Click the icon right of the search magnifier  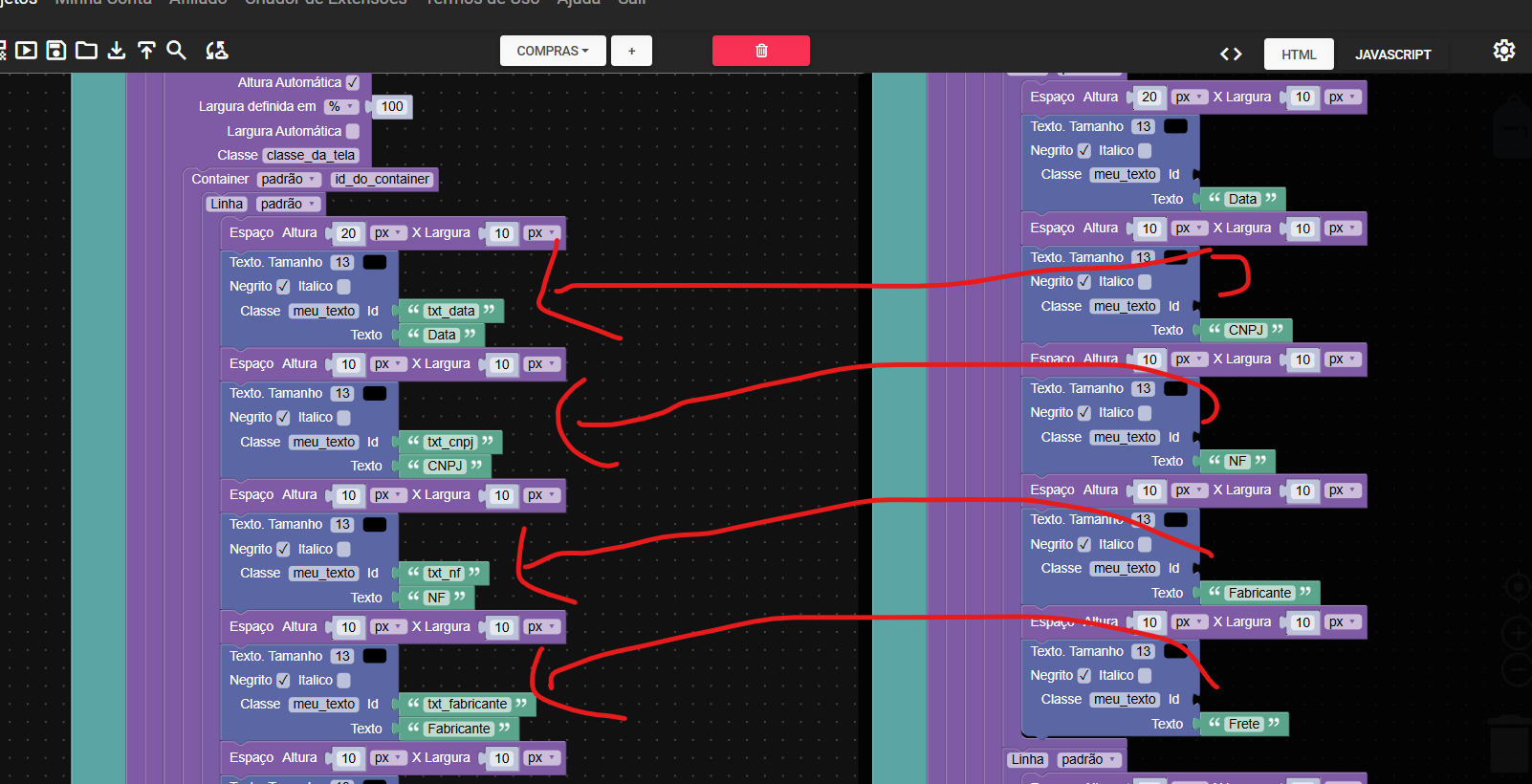pyautogui.click(x=217, y=50)
